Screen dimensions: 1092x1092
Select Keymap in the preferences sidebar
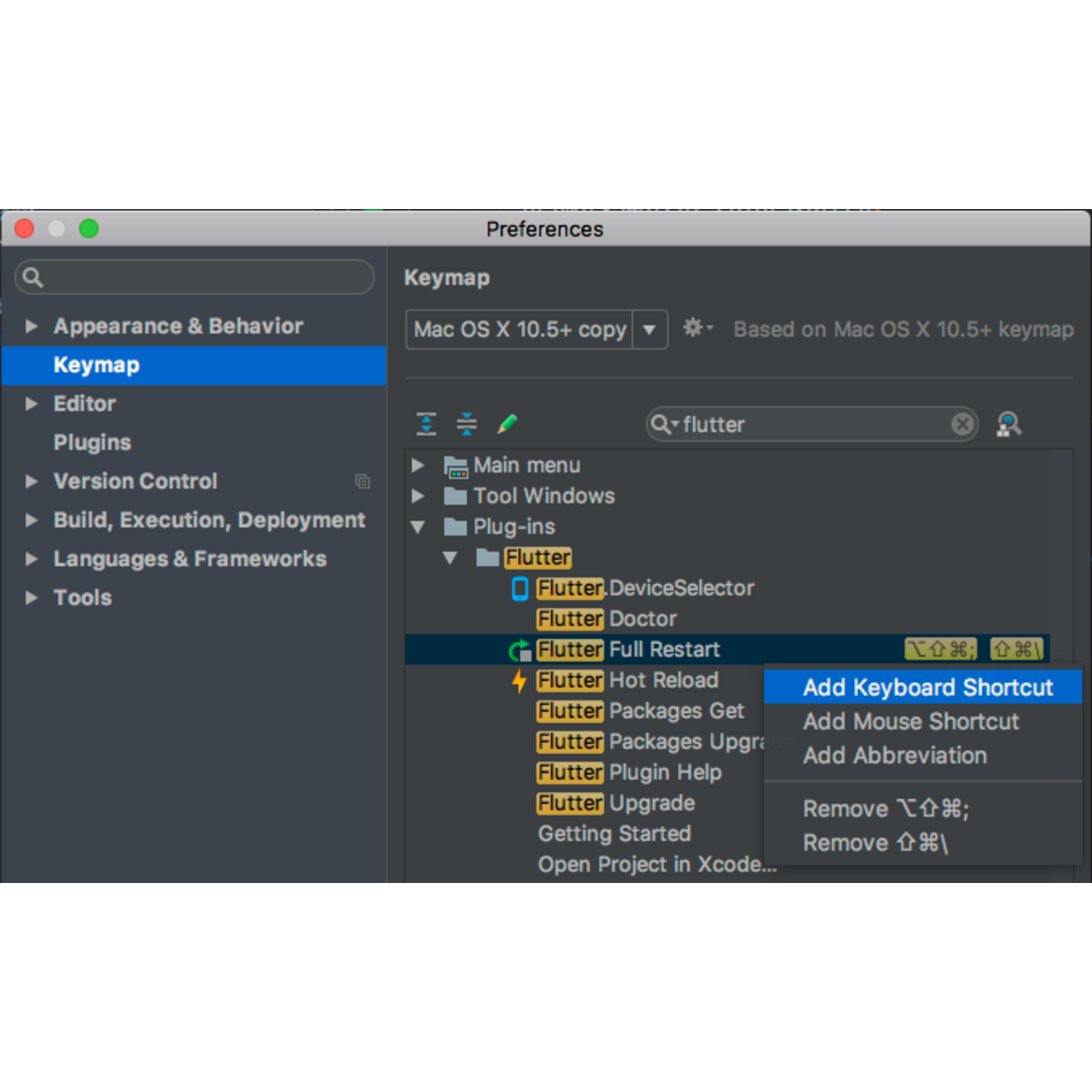click(x=96, y=365)
